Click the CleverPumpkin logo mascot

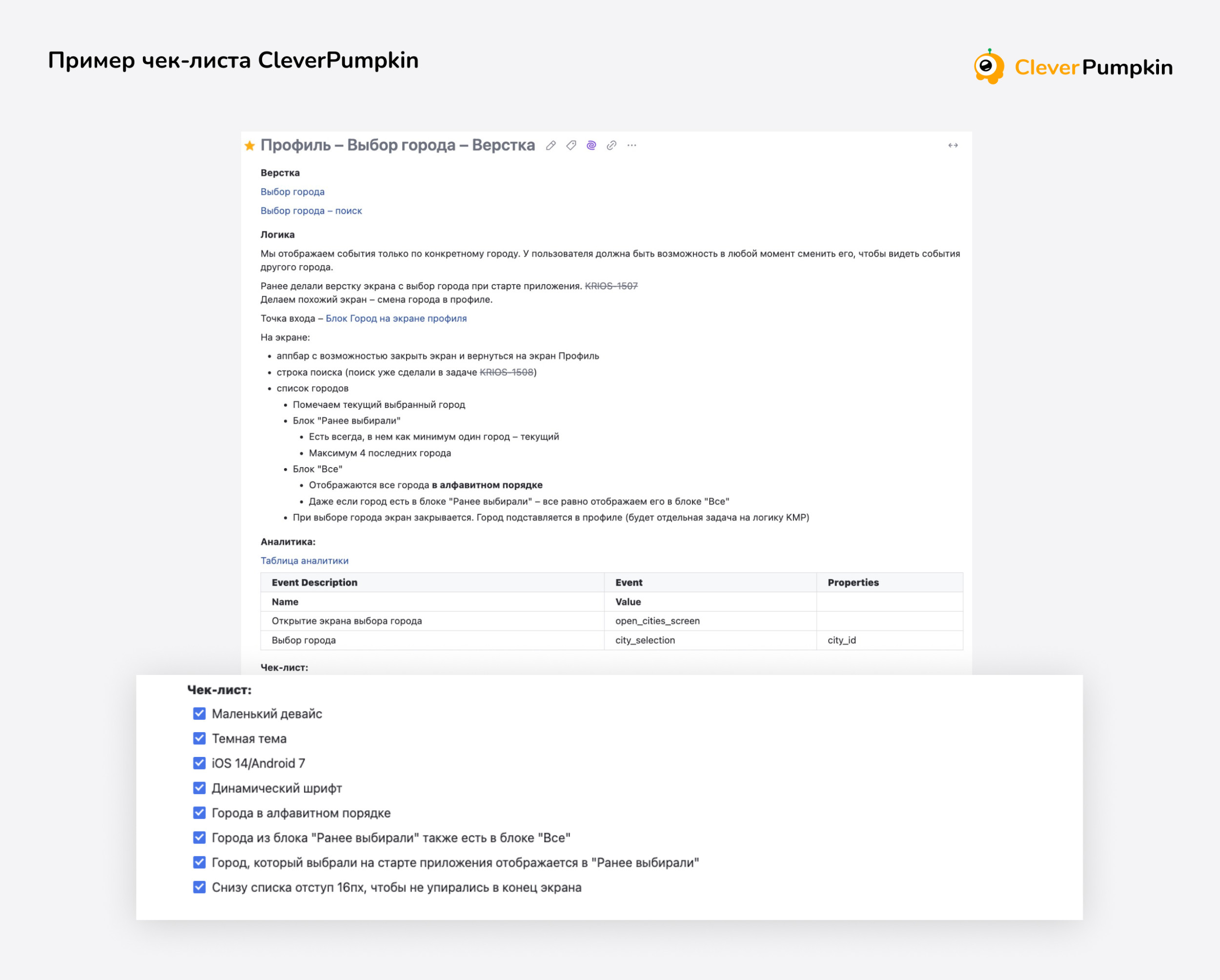pyautogui.click(x=989, y=67)
